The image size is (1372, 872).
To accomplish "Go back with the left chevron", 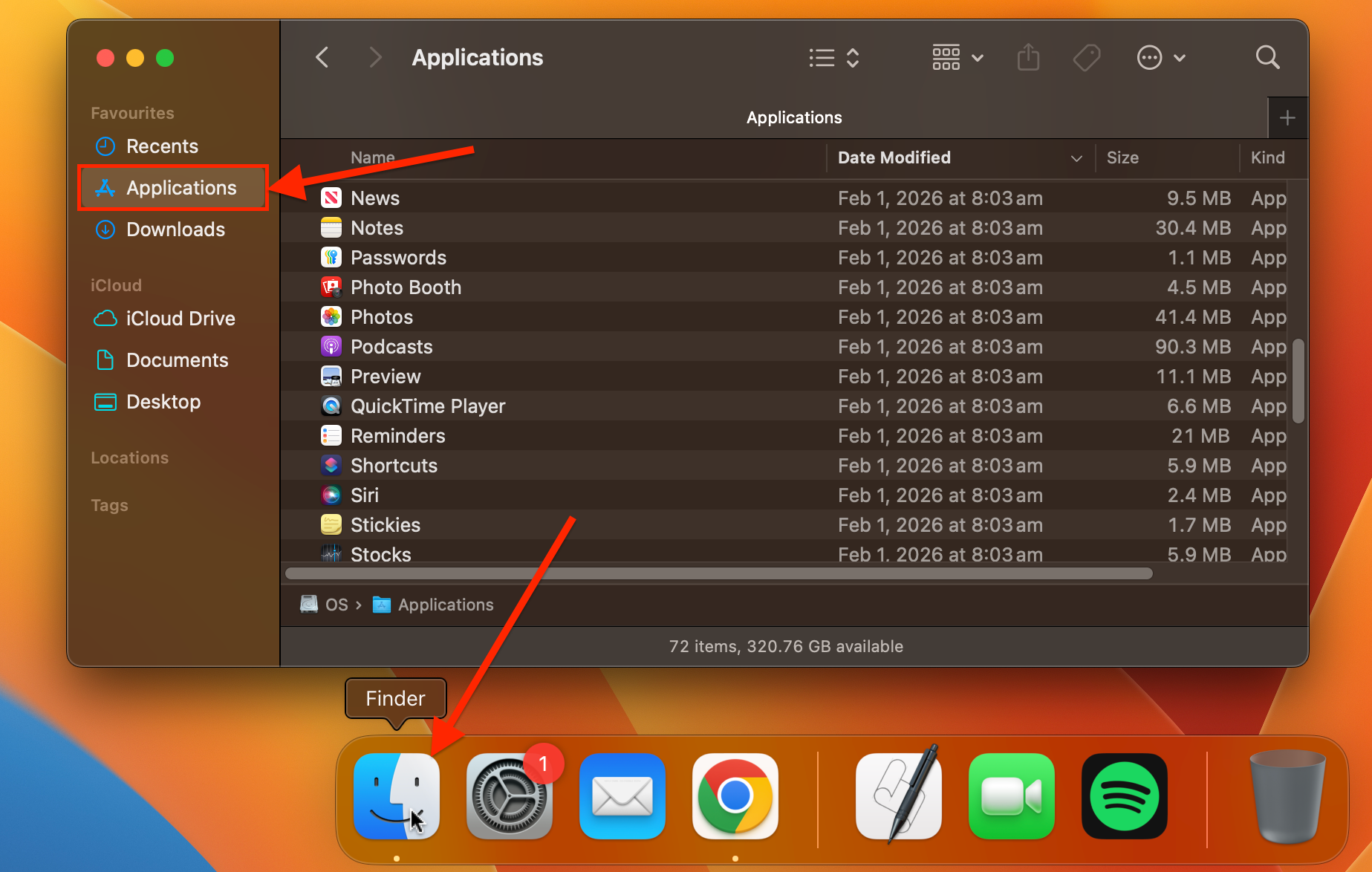I will coord(322,57).
